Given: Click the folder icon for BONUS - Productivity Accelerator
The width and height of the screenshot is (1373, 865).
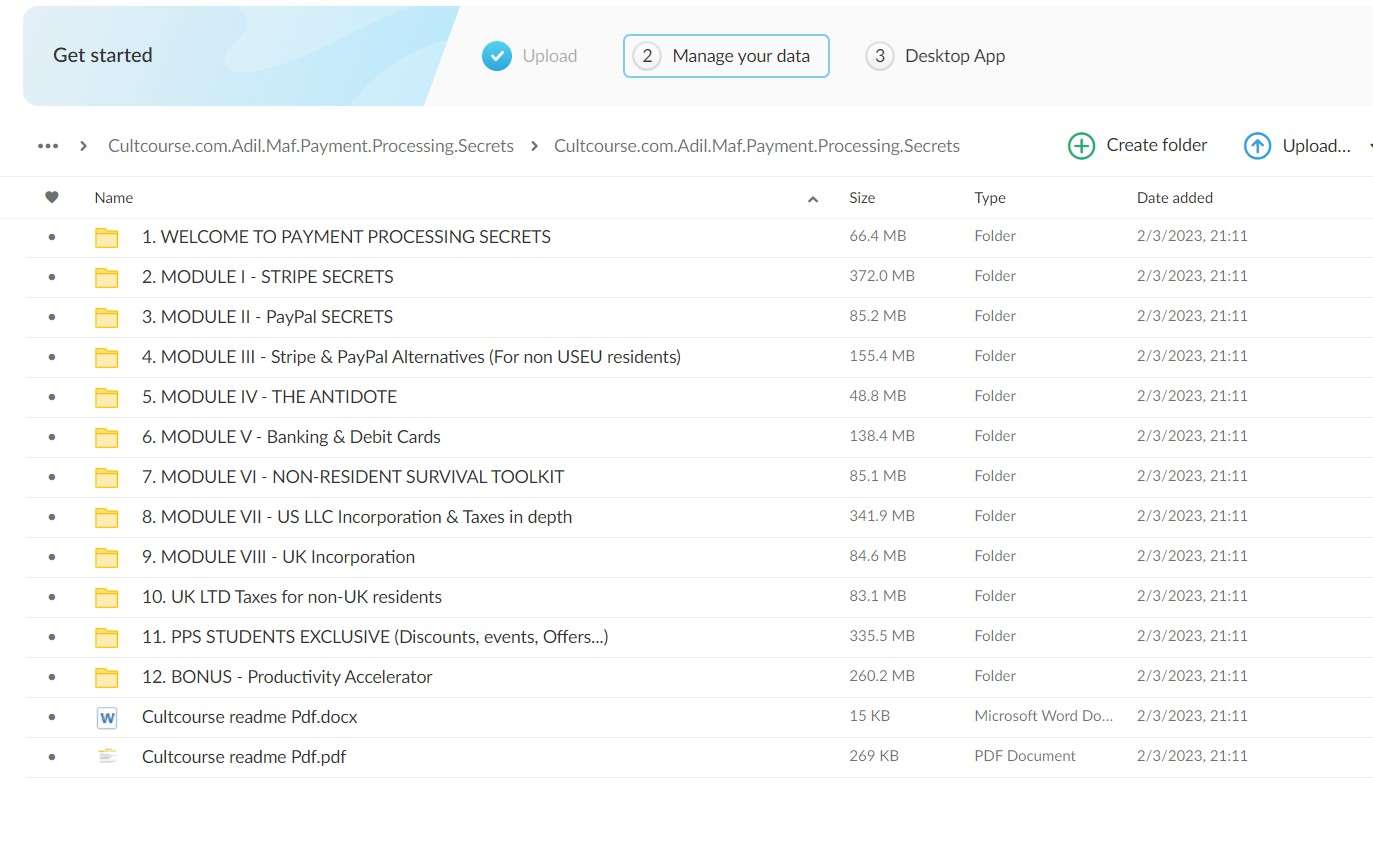Looking at the screenshot, I should pyautogui.click(x=107, y=677).
